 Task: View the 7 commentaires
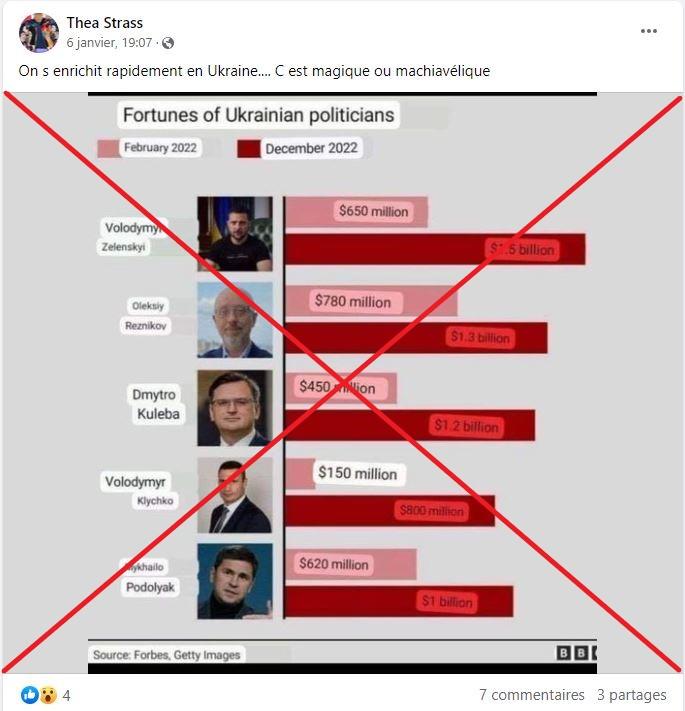click(531, 695)
